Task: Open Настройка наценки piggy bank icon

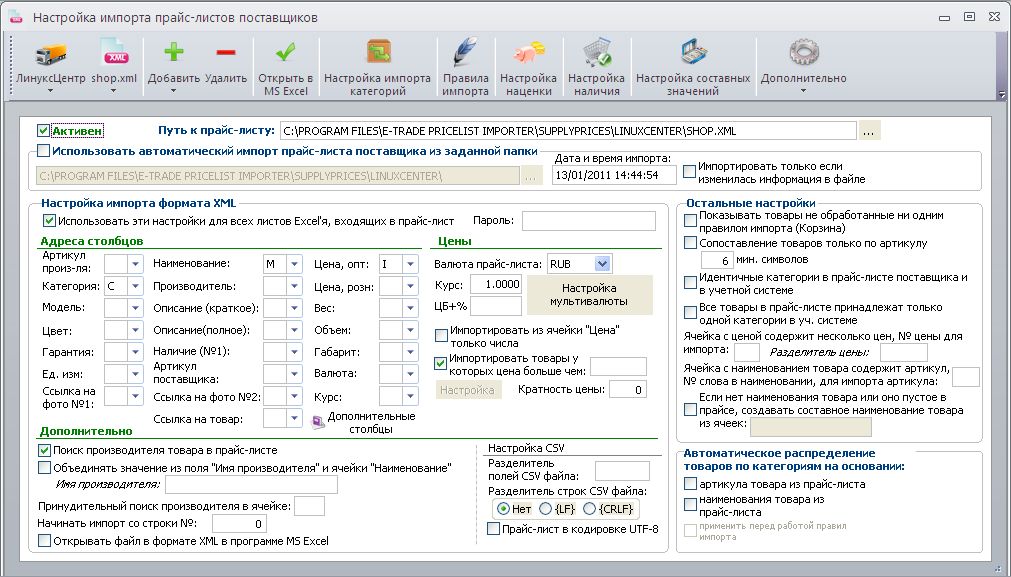Action: 529,53
